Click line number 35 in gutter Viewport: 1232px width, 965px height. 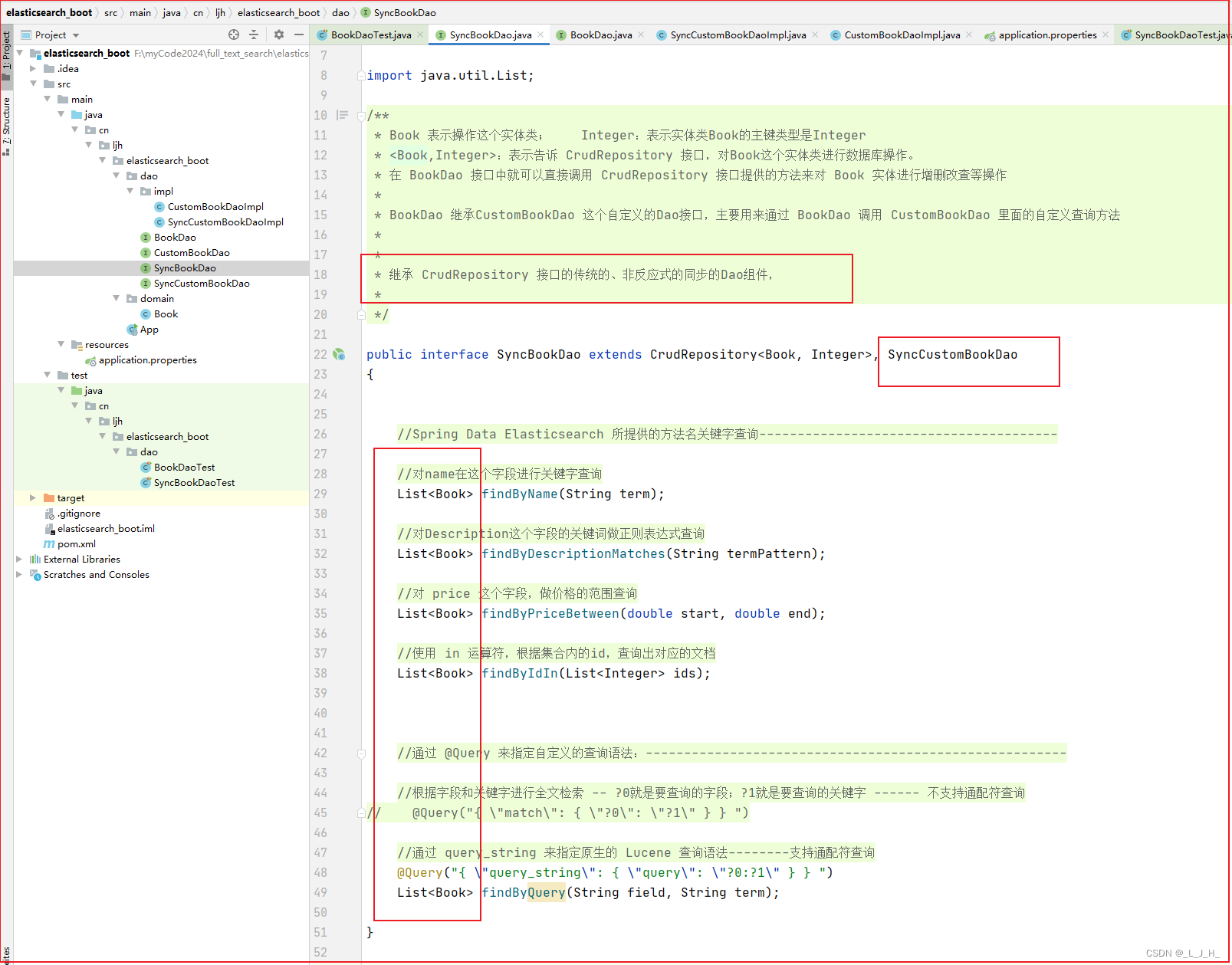point(320,614)
